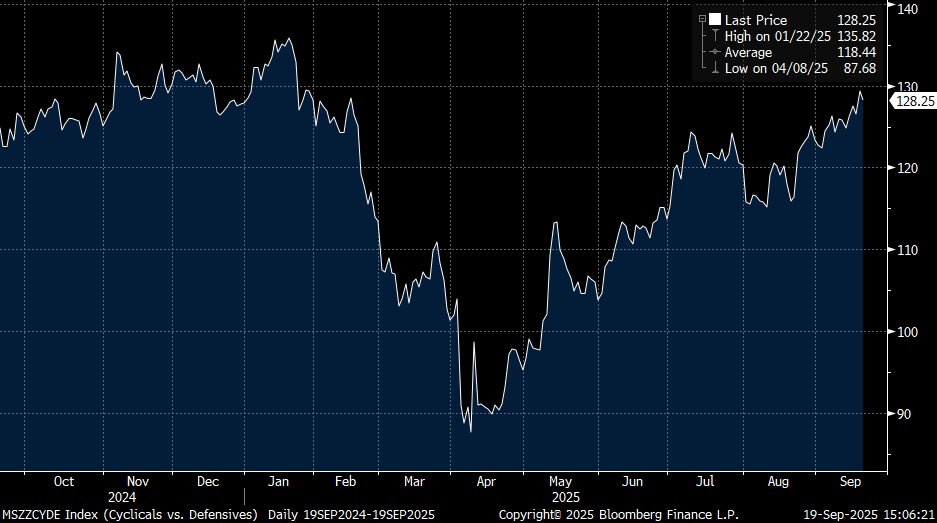The image size is (937, 523).
Task: Click the Daily 19SEP2024-19SEP2025 range text
Action: tap(349, 514)
